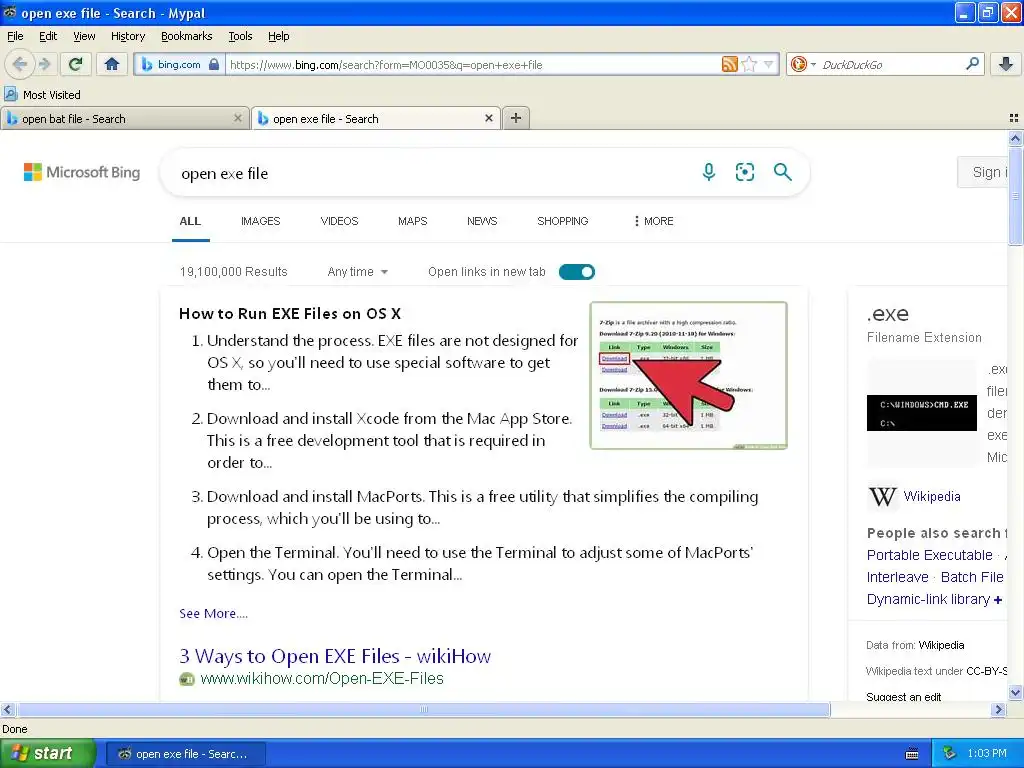Switch to the MAPS tab
Screen dimensions: 1024x768
click(413, 221)
